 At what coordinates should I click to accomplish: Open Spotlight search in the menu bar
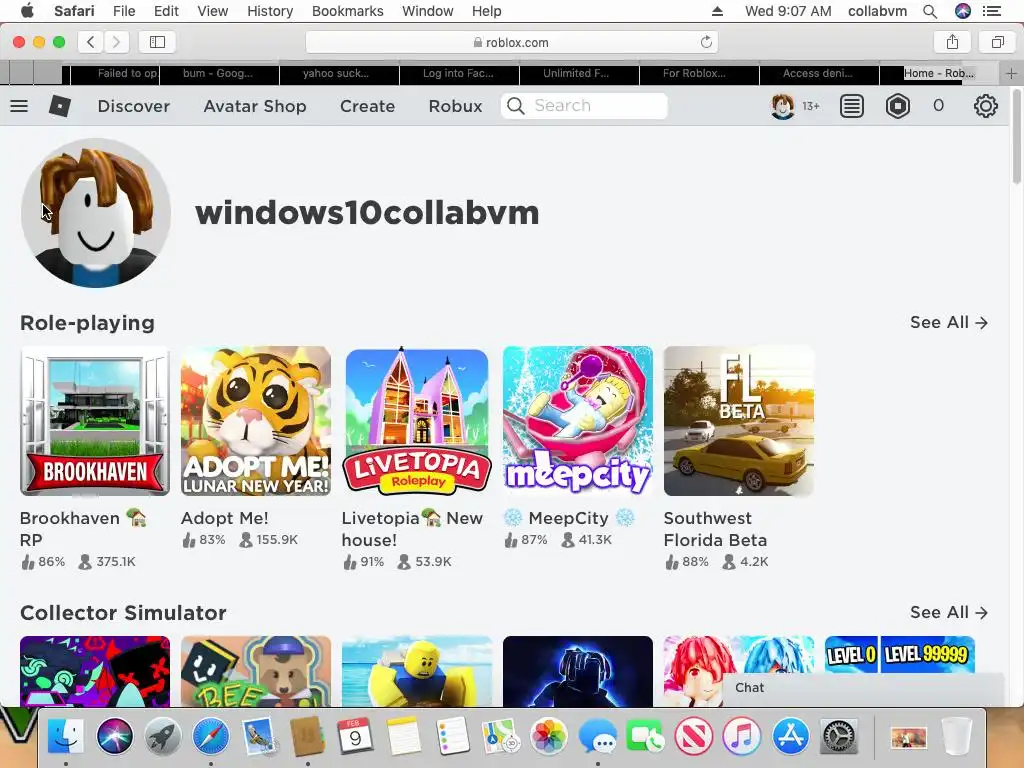[930, 11]
